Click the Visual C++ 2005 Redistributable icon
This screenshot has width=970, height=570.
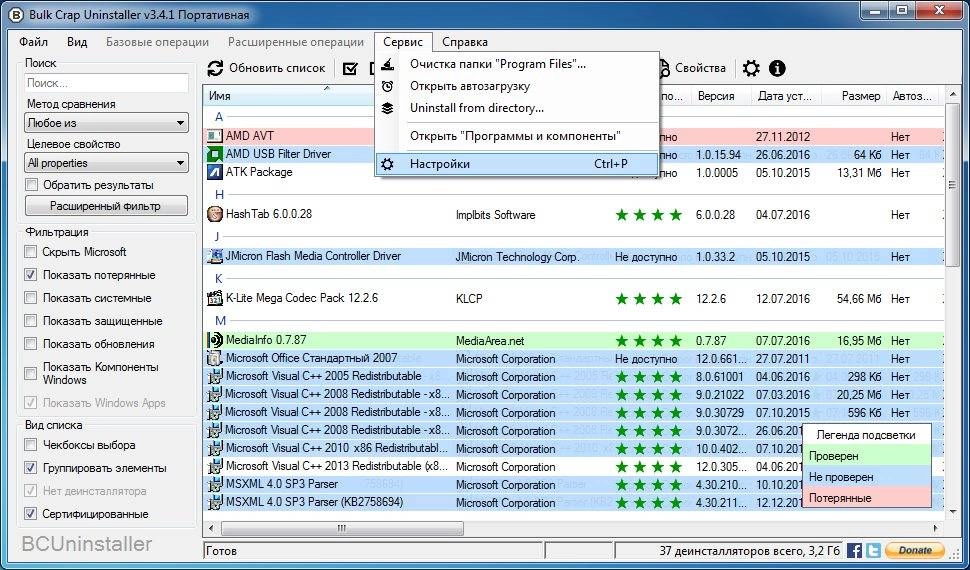point(214,376)
